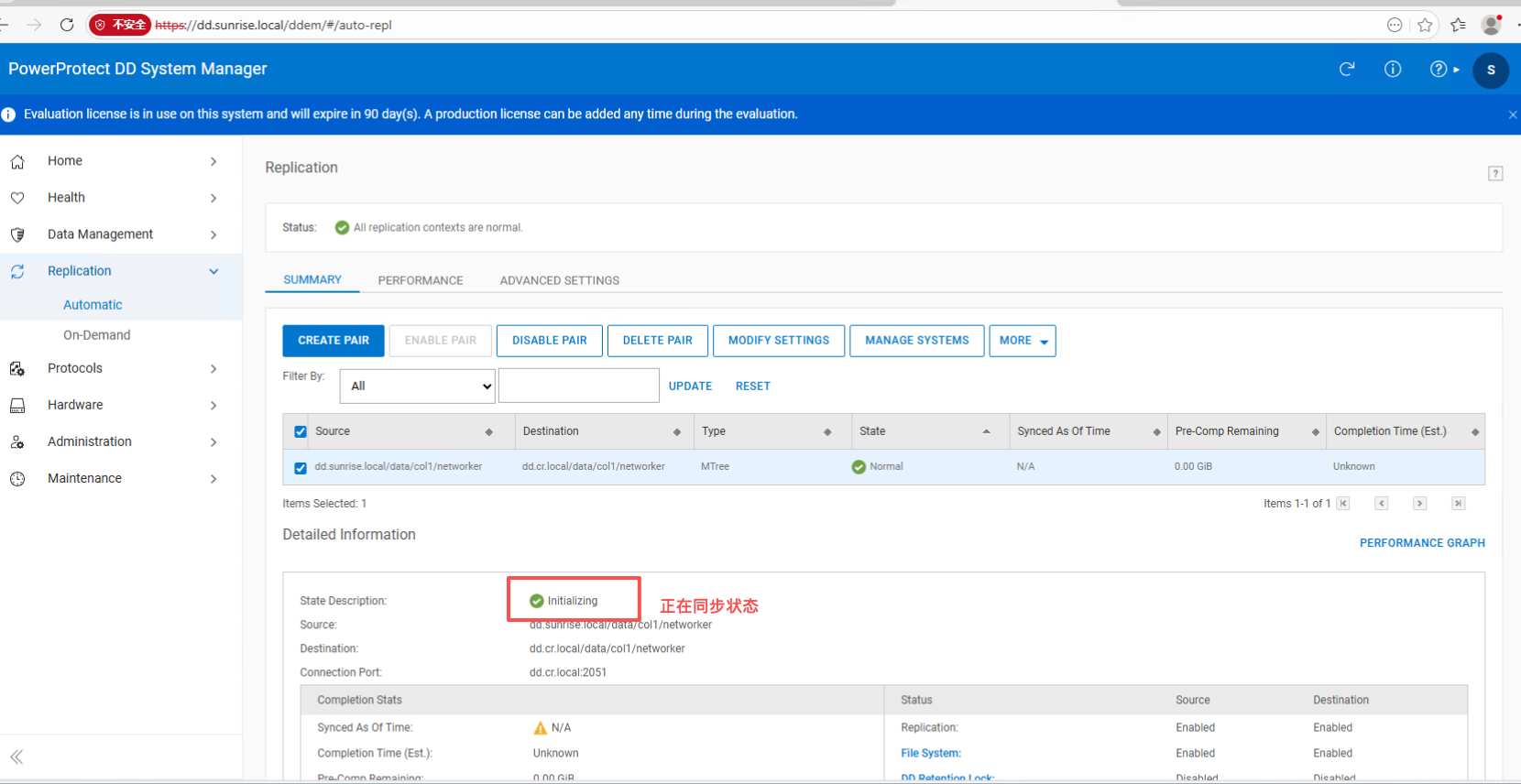
Task: Click the Health heart icon
Action: point(17,198)
